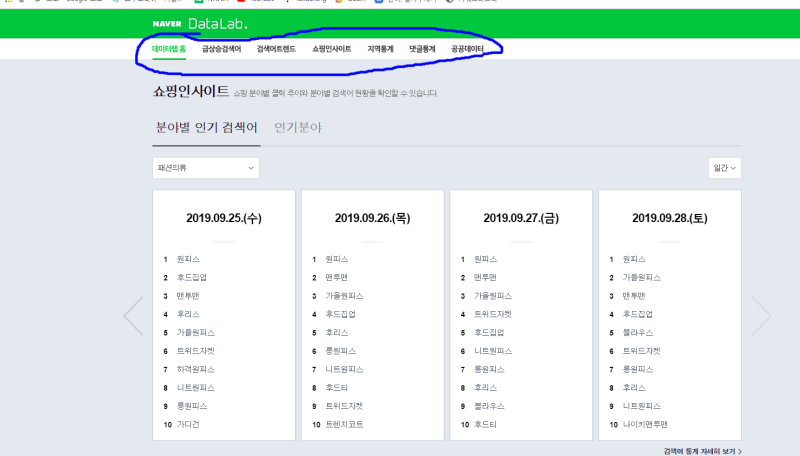Open rank 1 원피스 under 2019.09.25

188,259
